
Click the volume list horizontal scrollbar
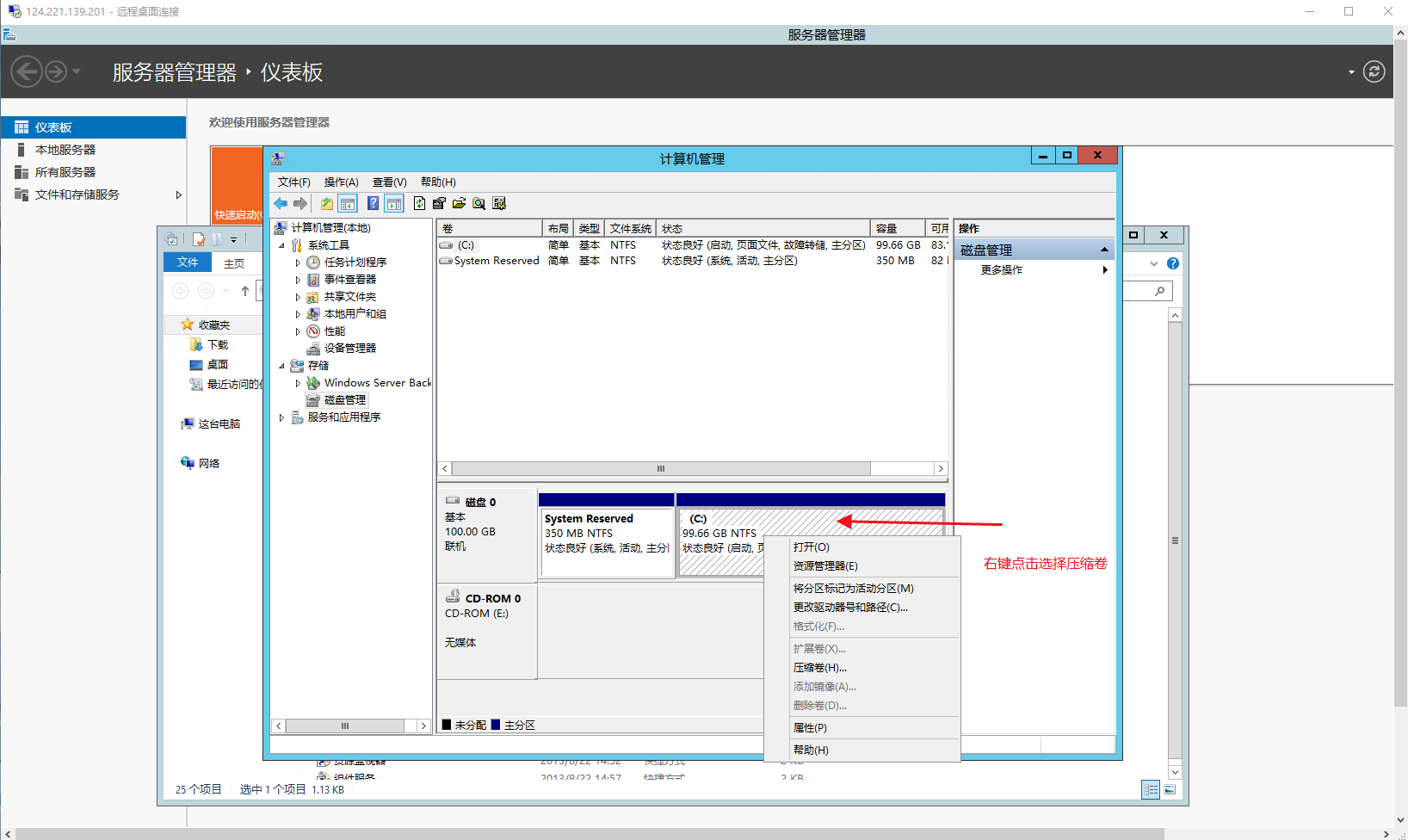660,469
